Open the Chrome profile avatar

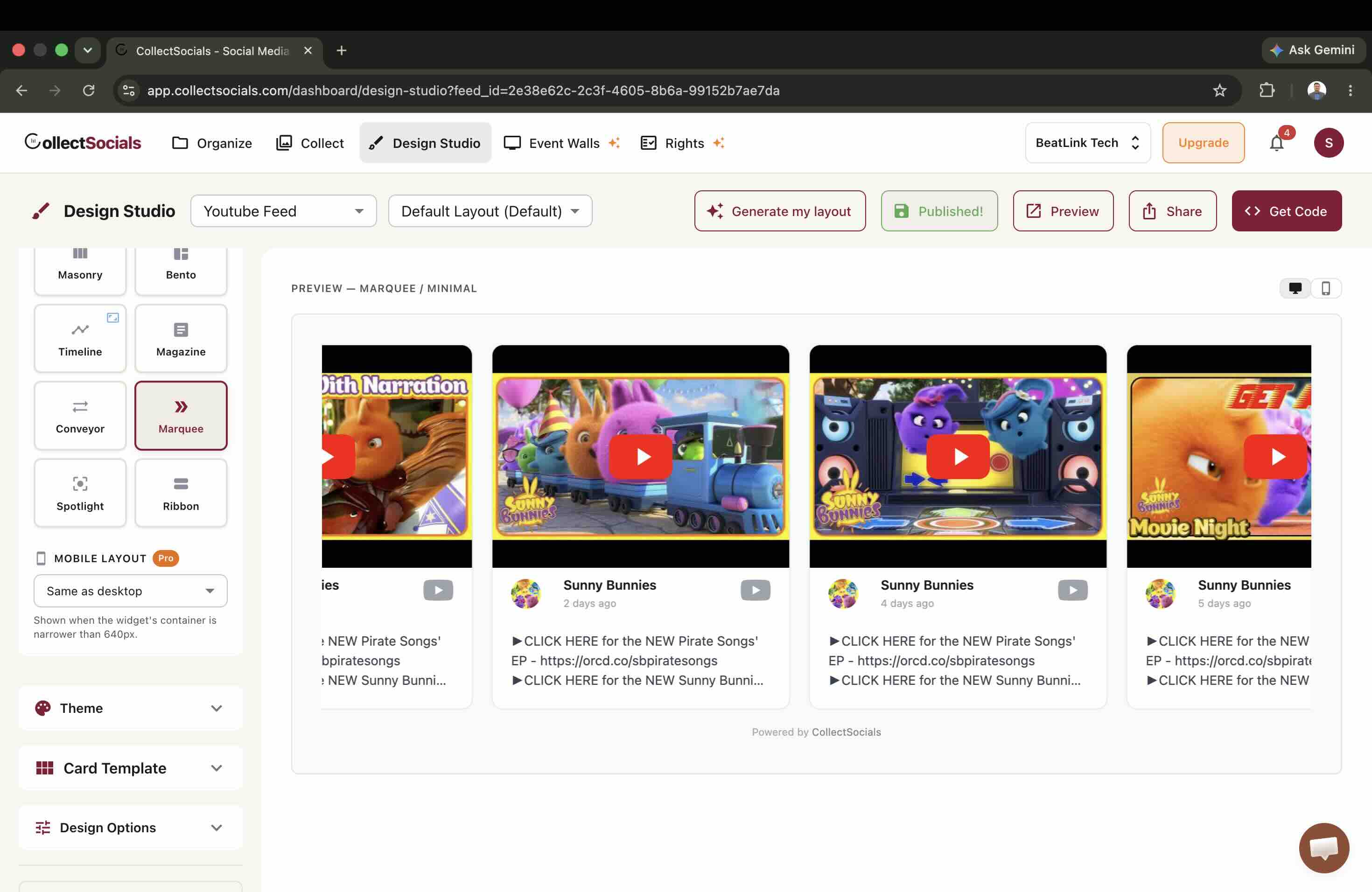1316,91
